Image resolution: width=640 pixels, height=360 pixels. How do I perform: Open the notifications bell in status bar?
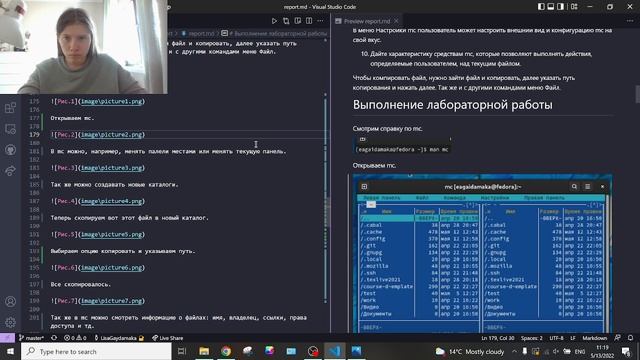631,338
